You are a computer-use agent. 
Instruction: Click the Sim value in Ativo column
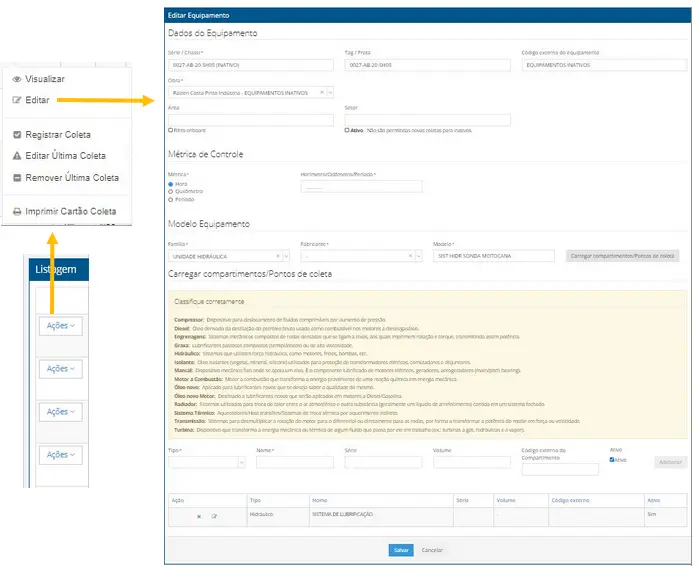point(652,514)
